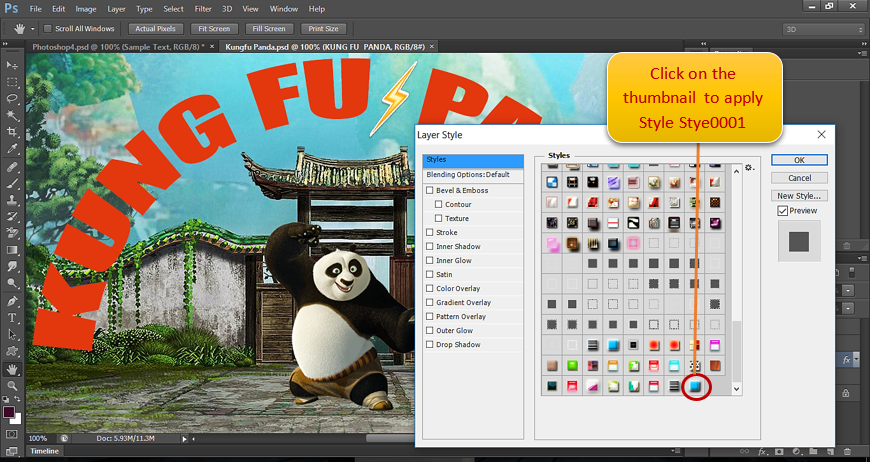Enable the Bevel & Emboss checkbox
Screen dimensions: 871x462
pyautogui.click(x=429, y=190)
